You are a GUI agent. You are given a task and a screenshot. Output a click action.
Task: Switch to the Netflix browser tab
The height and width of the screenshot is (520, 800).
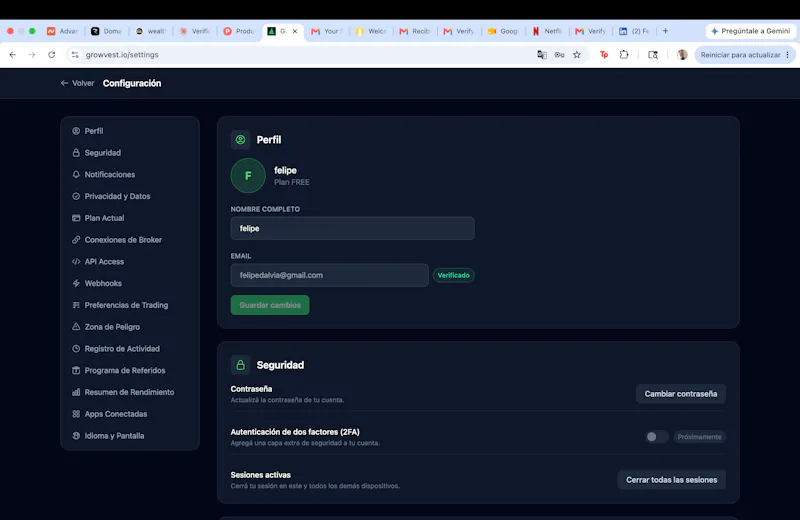(x=547, y=31)
